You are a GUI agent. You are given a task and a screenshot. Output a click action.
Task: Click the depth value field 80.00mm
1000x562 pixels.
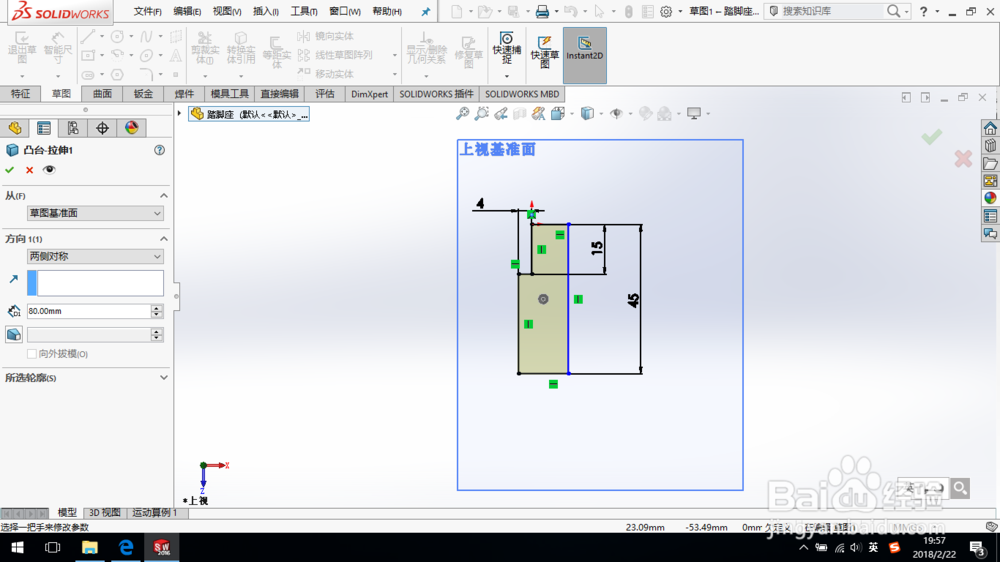pos(89,311)
